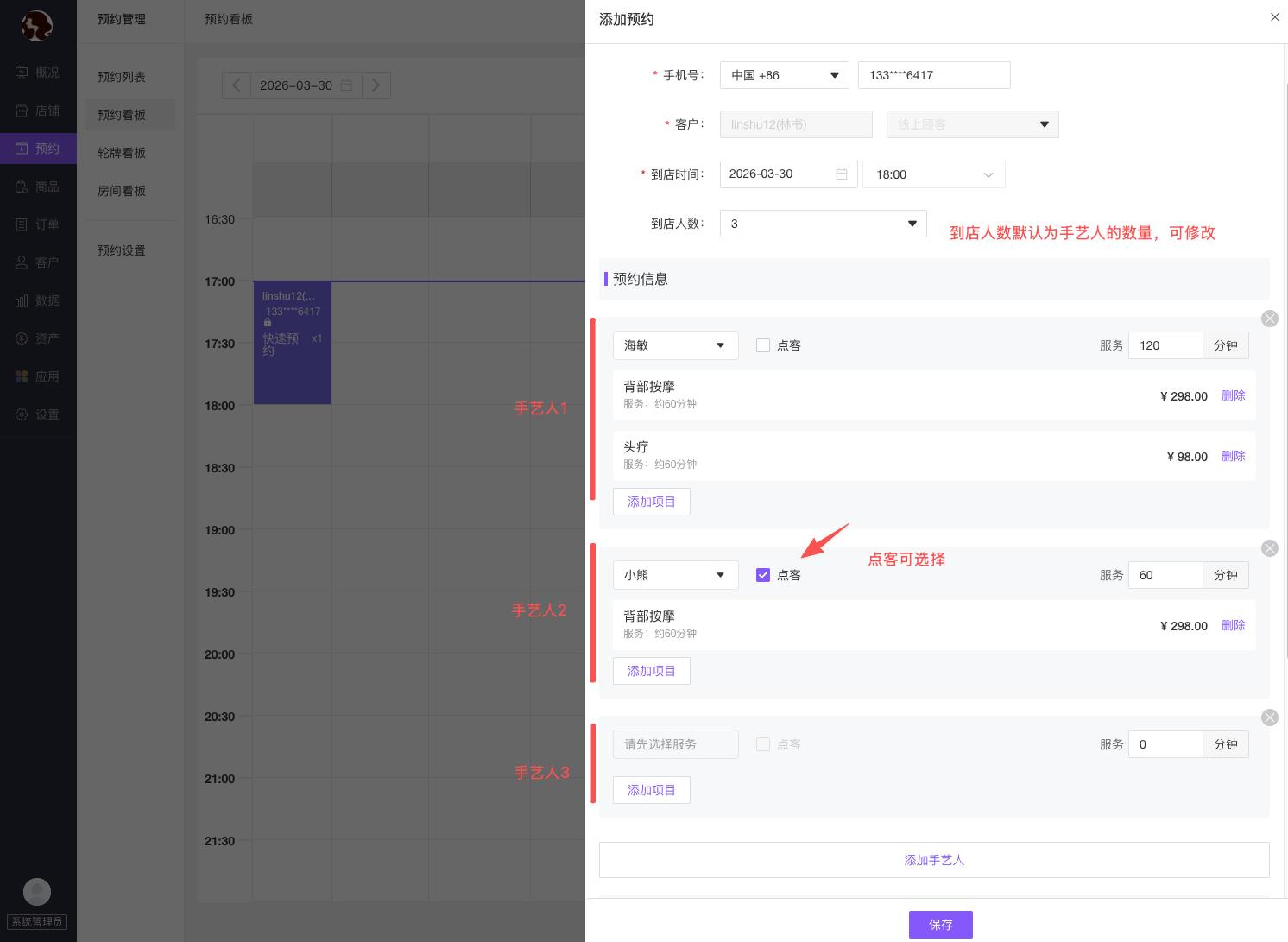1288x942 pixels.
Task: Remove the 海敏 artisan block with its X icon
Action: point(1269,319)
